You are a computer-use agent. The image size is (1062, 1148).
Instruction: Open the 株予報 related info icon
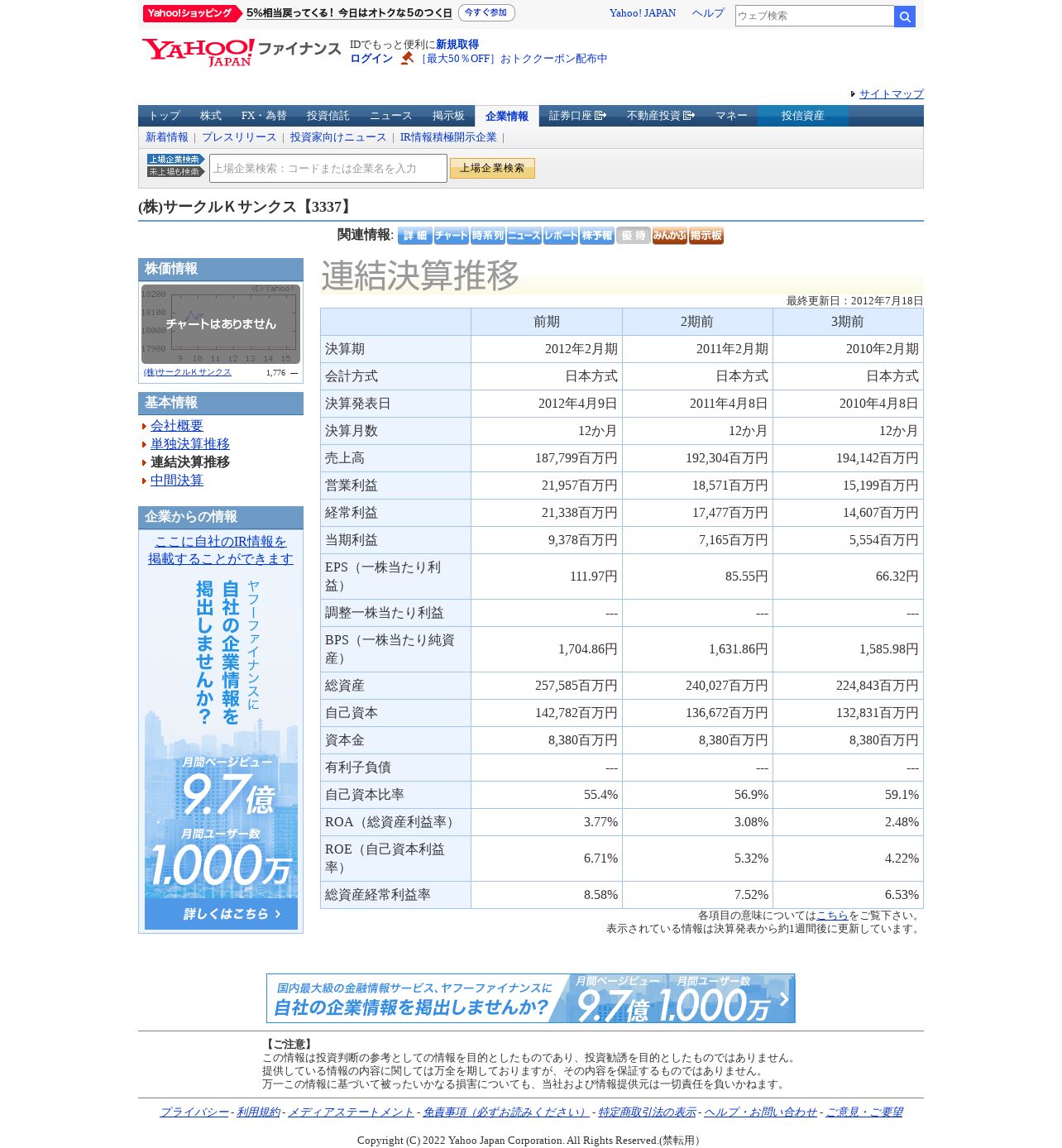pos(596,236)
